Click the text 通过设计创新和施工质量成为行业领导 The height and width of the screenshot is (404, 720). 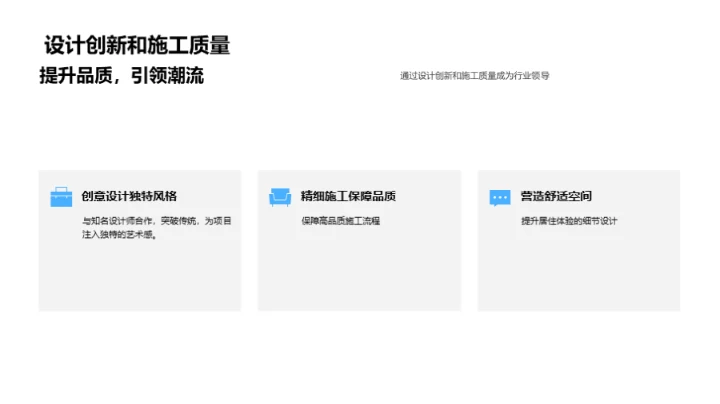point(474,76)
